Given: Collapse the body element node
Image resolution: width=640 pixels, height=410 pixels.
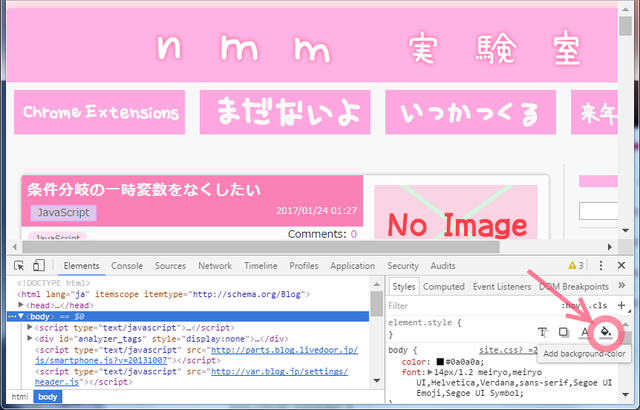Looking at the screenshot, I should coord(21,316).
